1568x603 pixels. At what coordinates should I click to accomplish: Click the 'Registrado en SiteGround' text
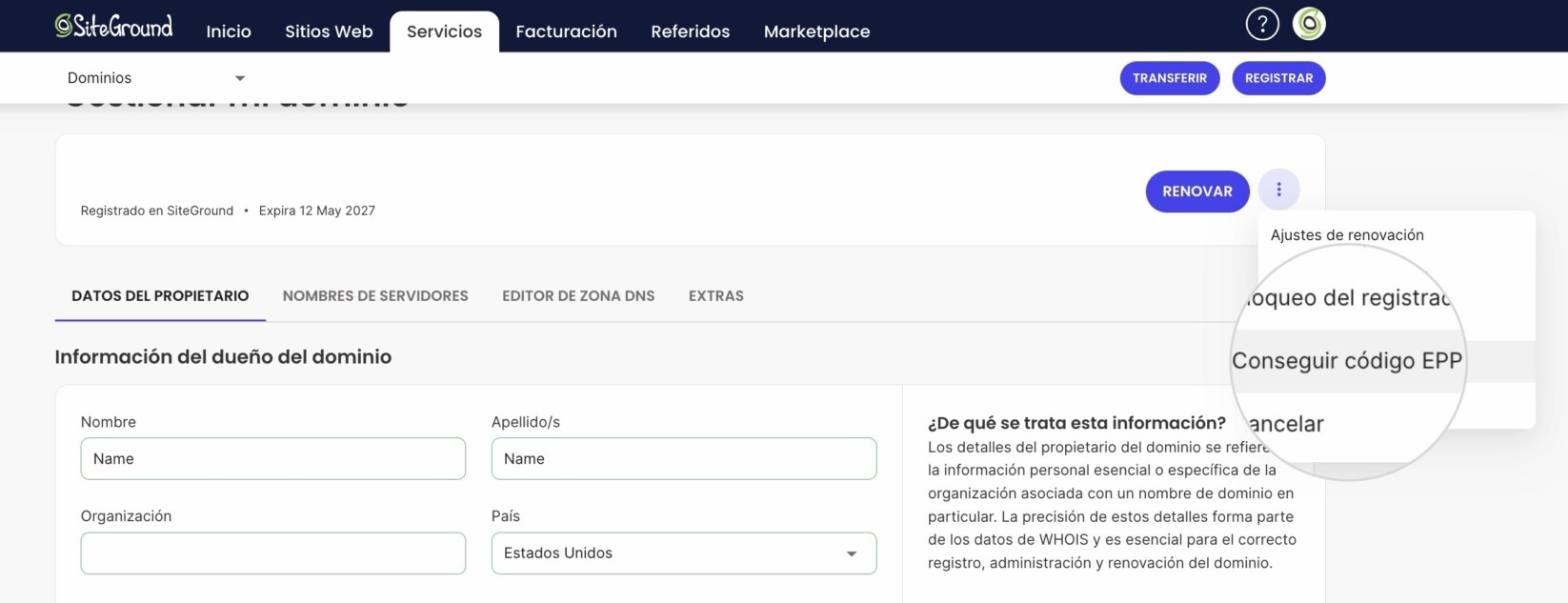[157, 211]
